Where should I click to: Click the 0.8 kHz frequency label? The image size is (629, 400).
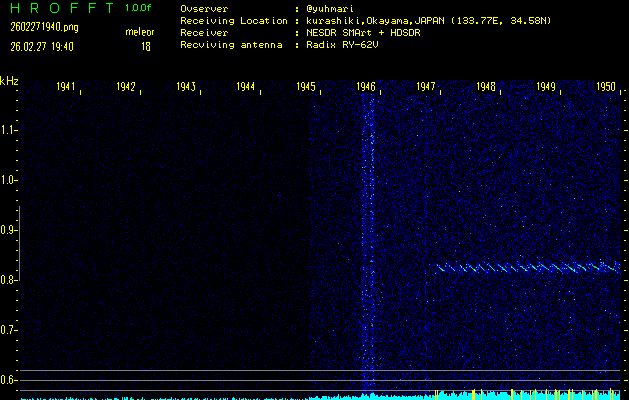9,280
